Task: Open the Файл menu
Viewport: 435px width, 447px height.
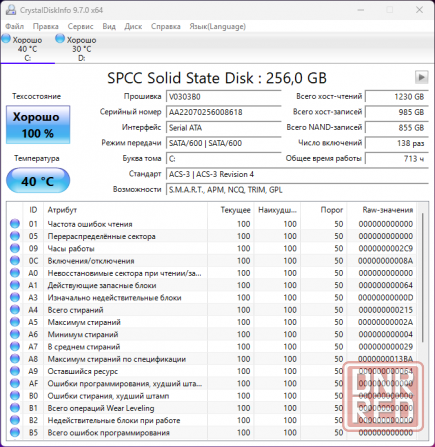Action: (15, 26)
